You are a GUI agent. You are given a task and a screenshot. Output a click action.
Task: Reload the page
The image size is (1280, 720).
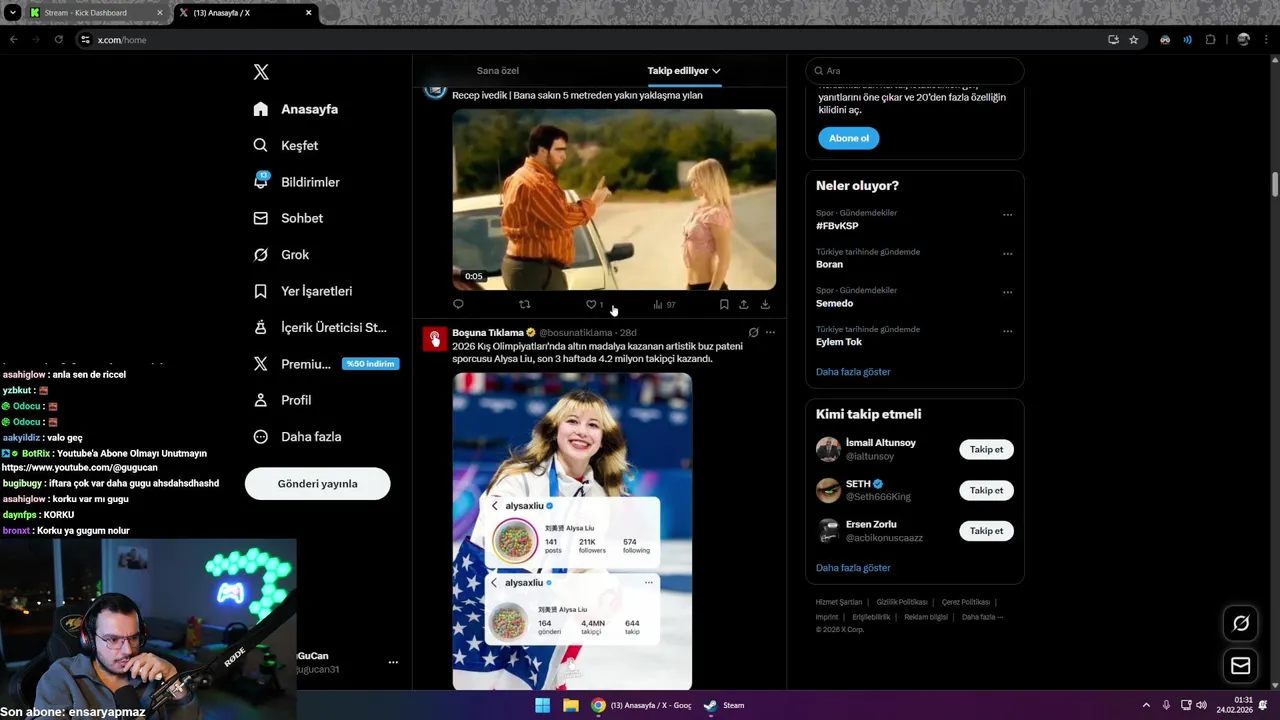coord(58,40)
